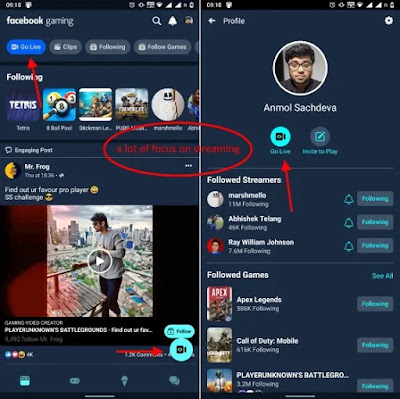
Task: Open the home feed icon in the bottom bar
Action: tap(25, 381)
